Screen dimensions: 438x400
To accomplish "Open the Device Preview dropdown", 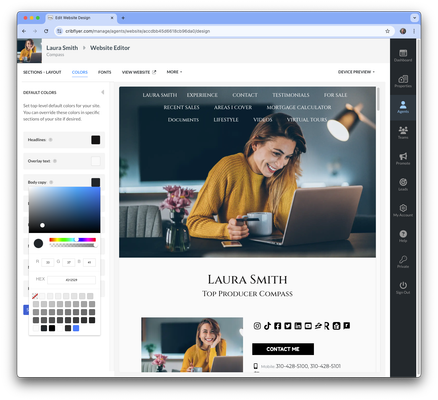I will point(356,72).
